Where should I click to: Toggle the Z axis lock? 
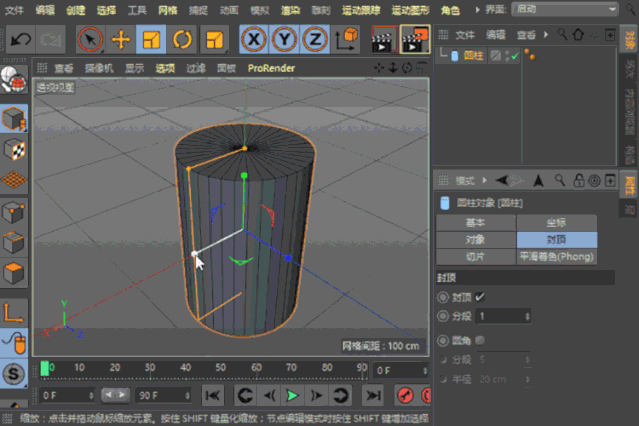tap(315, 40)
